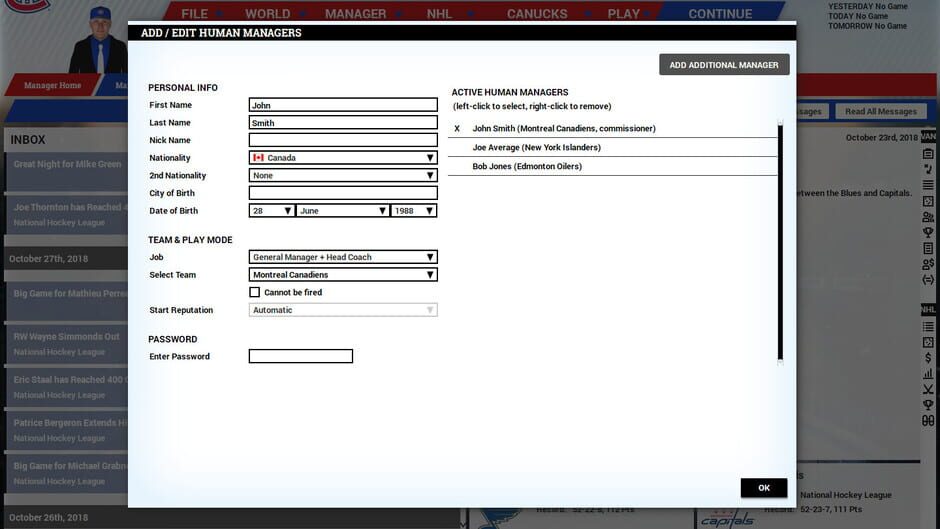Select Bob Jones (Edmonton Oilers)

612,166
